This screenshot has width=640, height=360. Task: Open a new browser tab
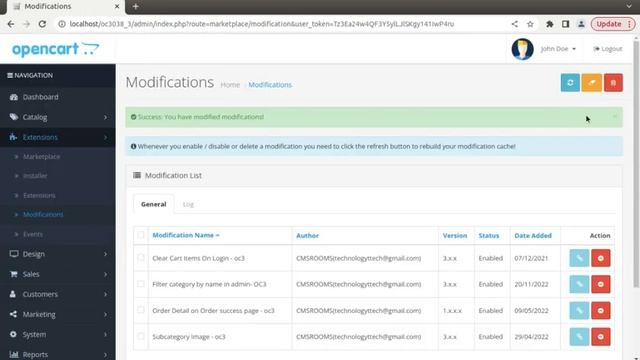(x=136, y=7)
